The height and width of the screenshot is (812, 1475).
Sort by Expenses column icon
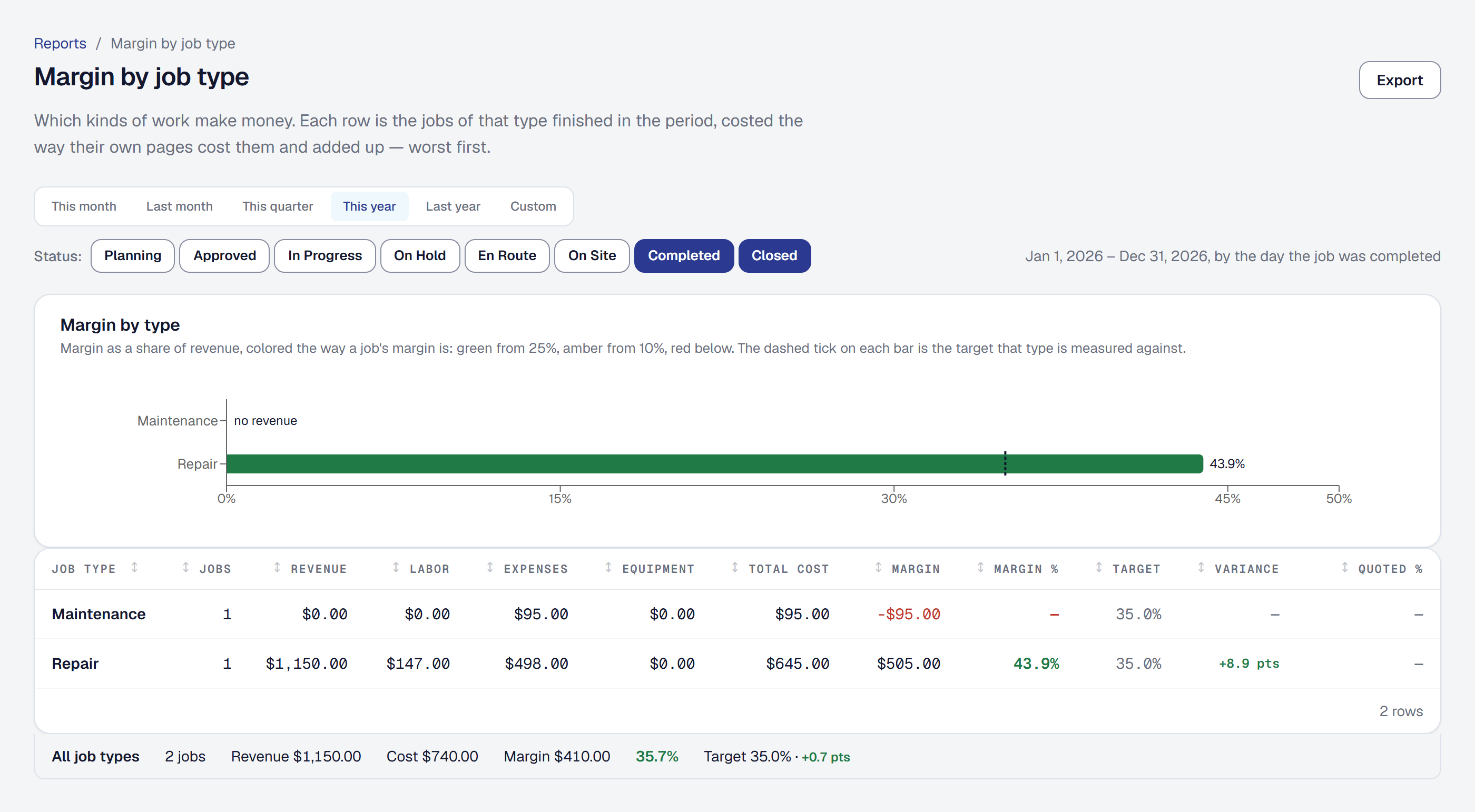click(490, 567)
